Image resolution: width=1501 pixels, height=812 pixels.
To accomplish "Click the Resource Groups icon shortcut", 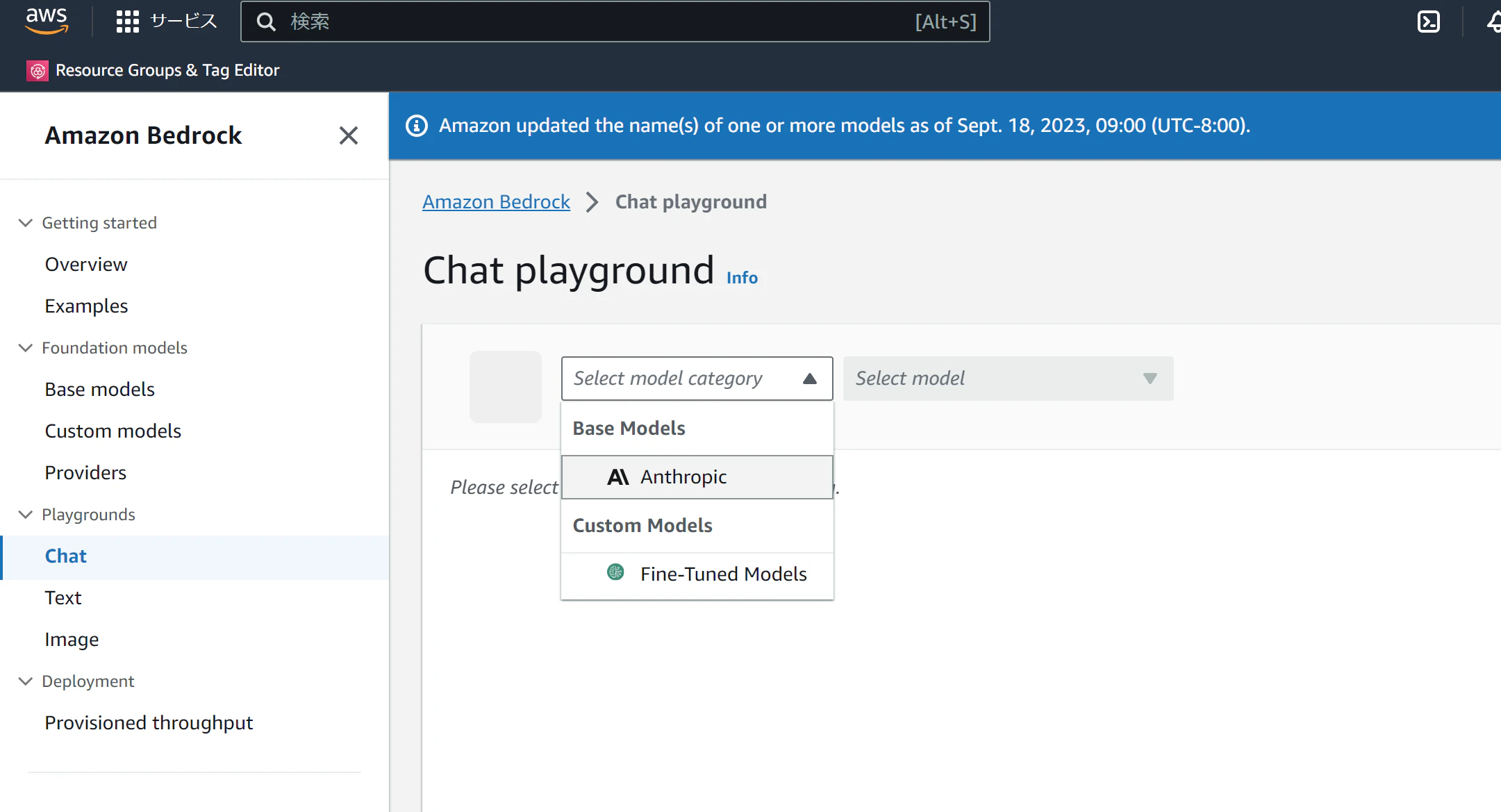I will tap(38, 70).
